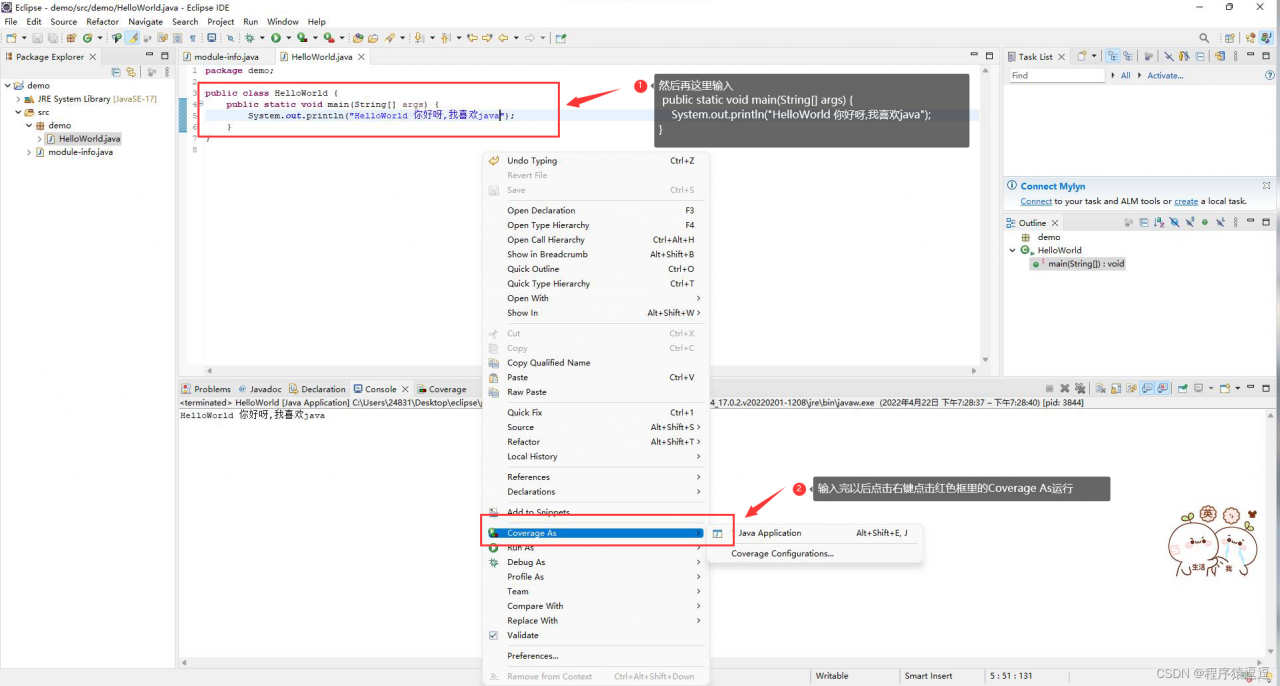Toggle Show Console on standard error change
Screen dimensions: 1280x686
pyautogui.click(x=1164, y=388)
